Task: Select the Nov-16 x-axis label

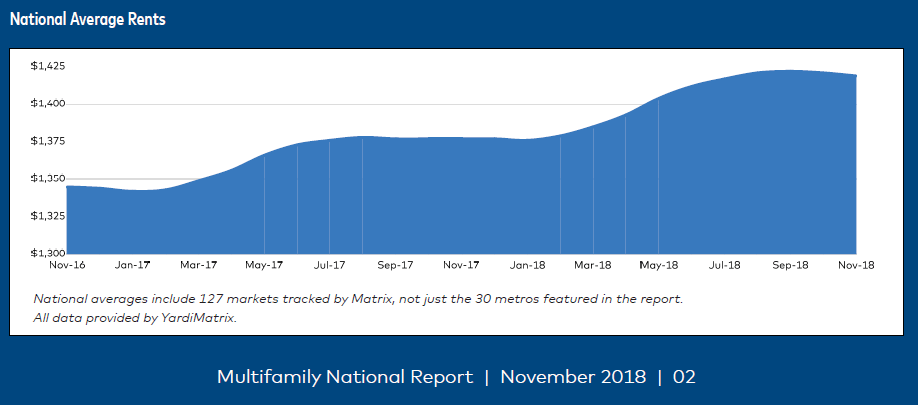Action: coord(67,266)
